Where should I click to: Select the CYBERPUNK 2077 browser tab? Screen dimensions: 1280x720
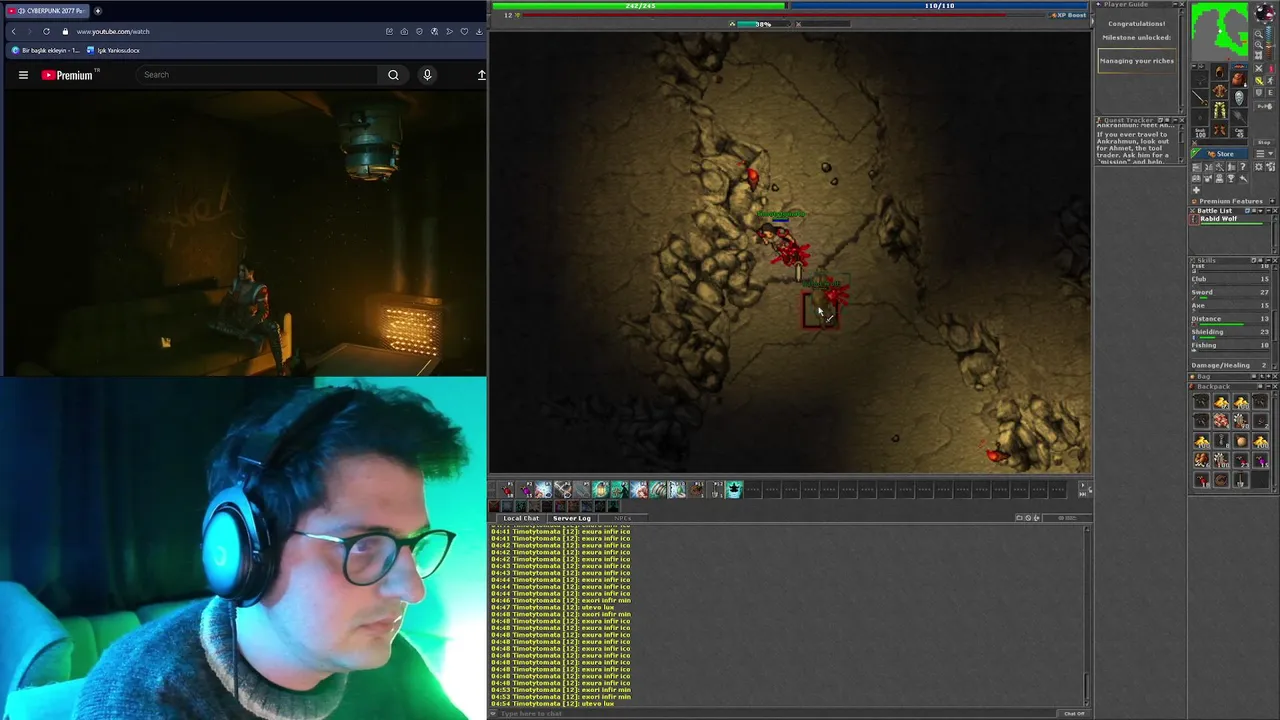tap(48, 10)
